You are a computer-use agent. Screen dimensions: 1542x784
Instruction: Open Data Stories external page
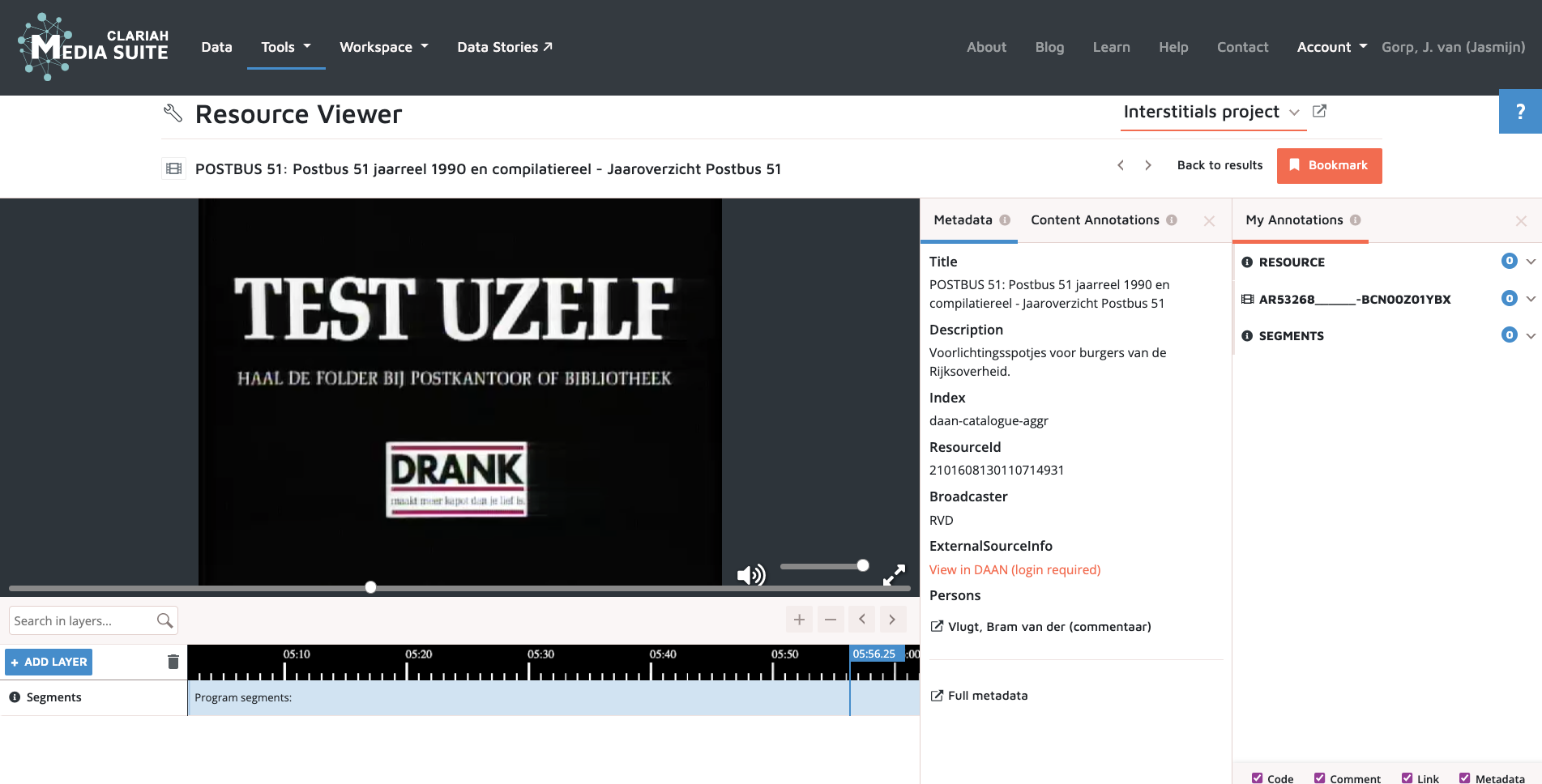pos(505,47)
